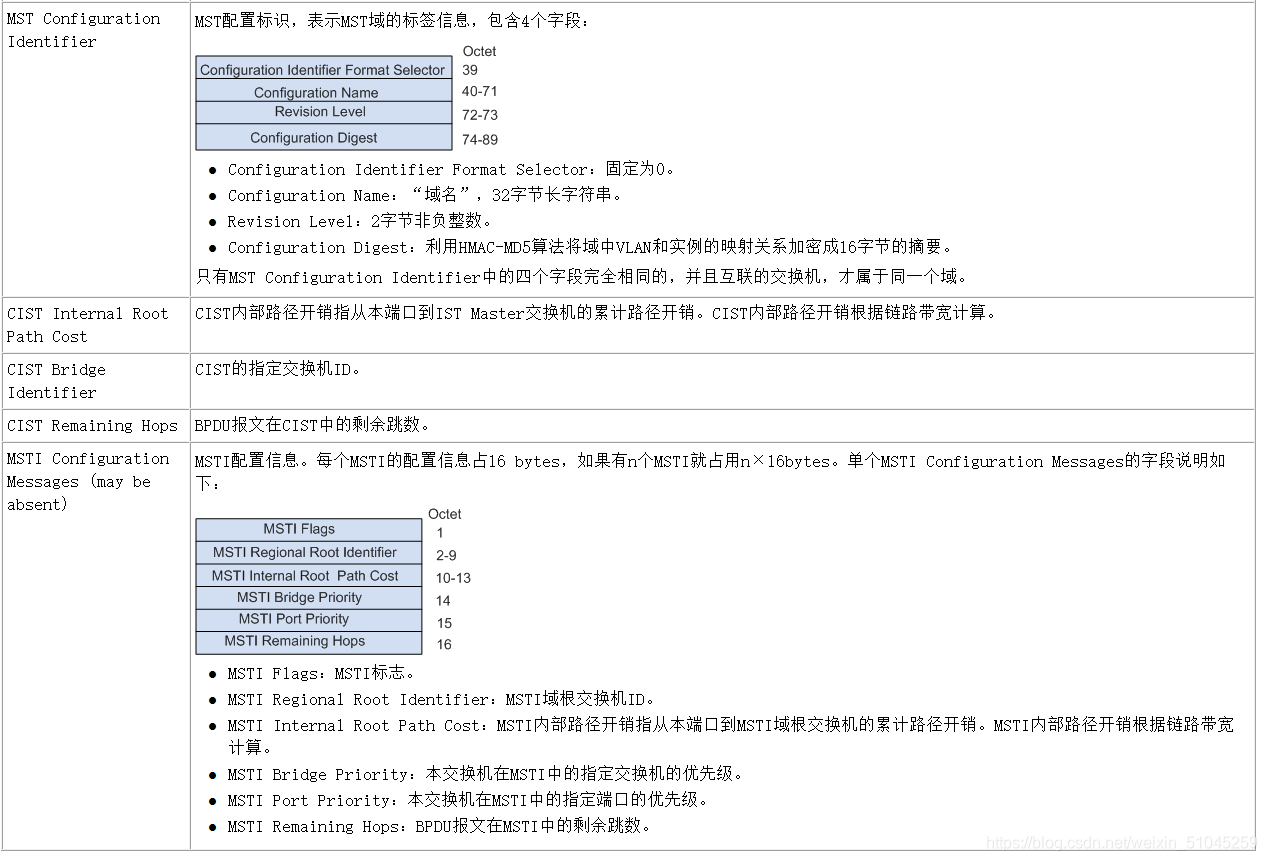Click the Revision Level diagram box
1267x861 pixels.
point(323,113)
